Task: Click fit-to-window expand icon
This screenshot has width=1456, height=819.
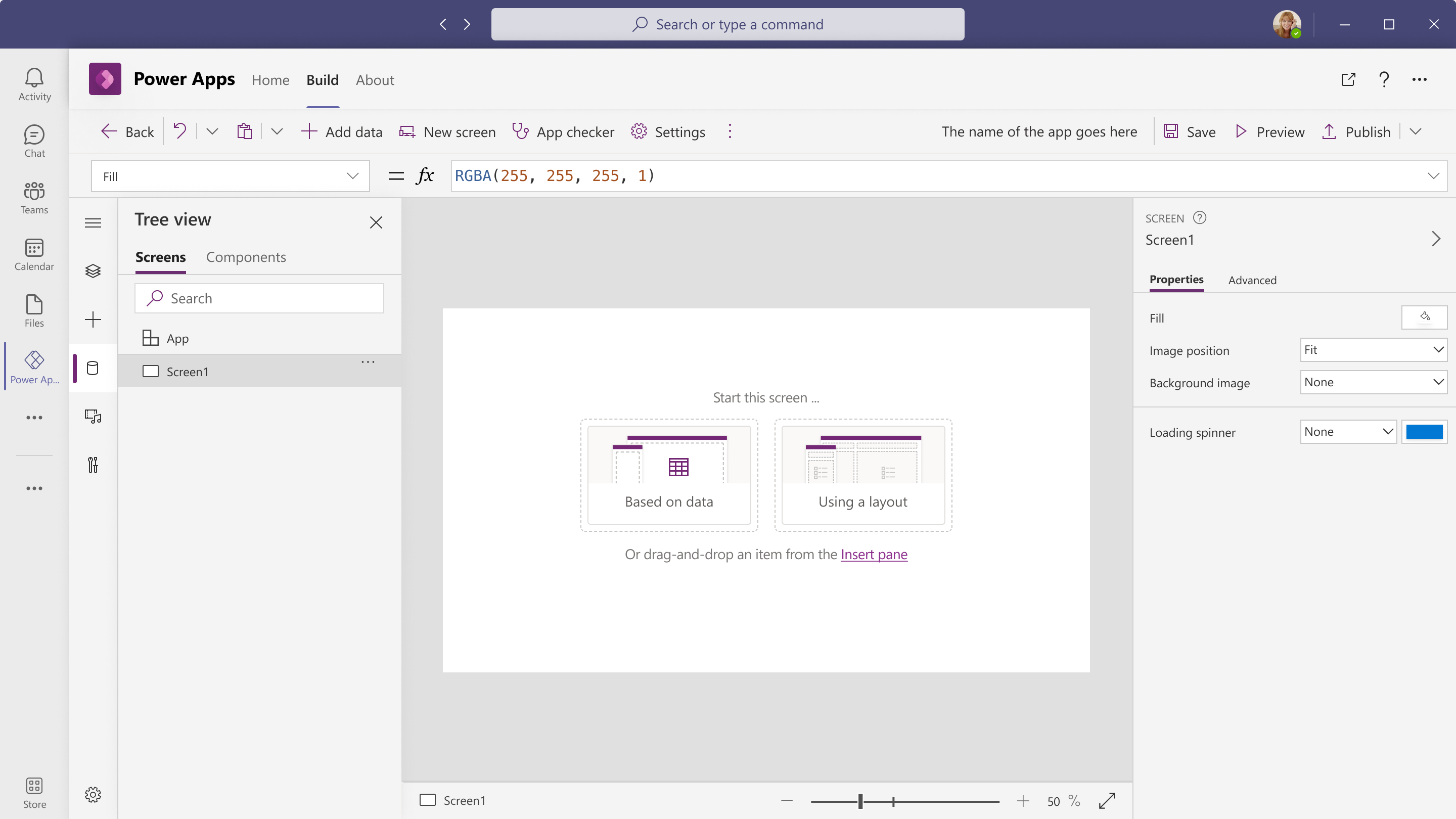Action: coord(1107,800)
